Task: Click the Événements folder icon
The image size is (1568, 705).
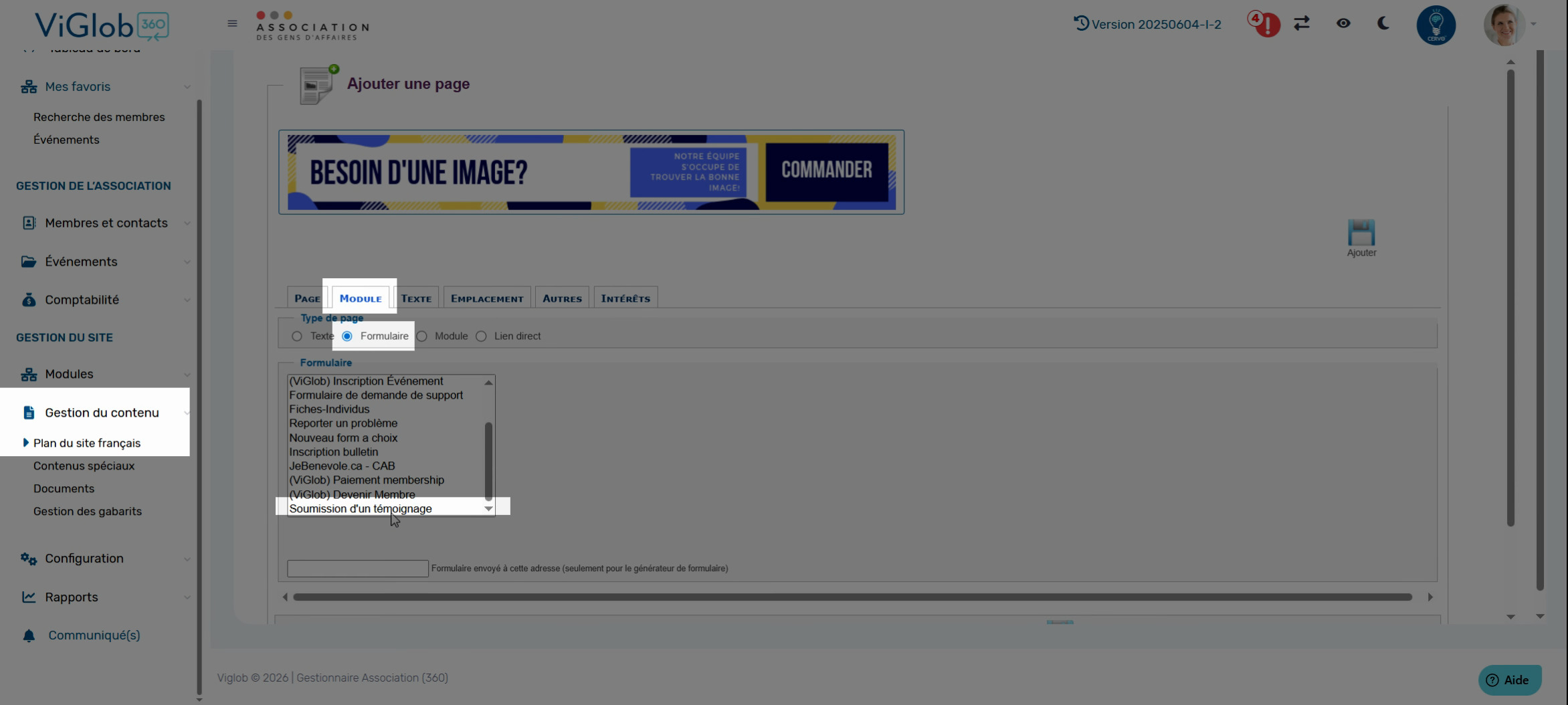Action: click(28, 262)
